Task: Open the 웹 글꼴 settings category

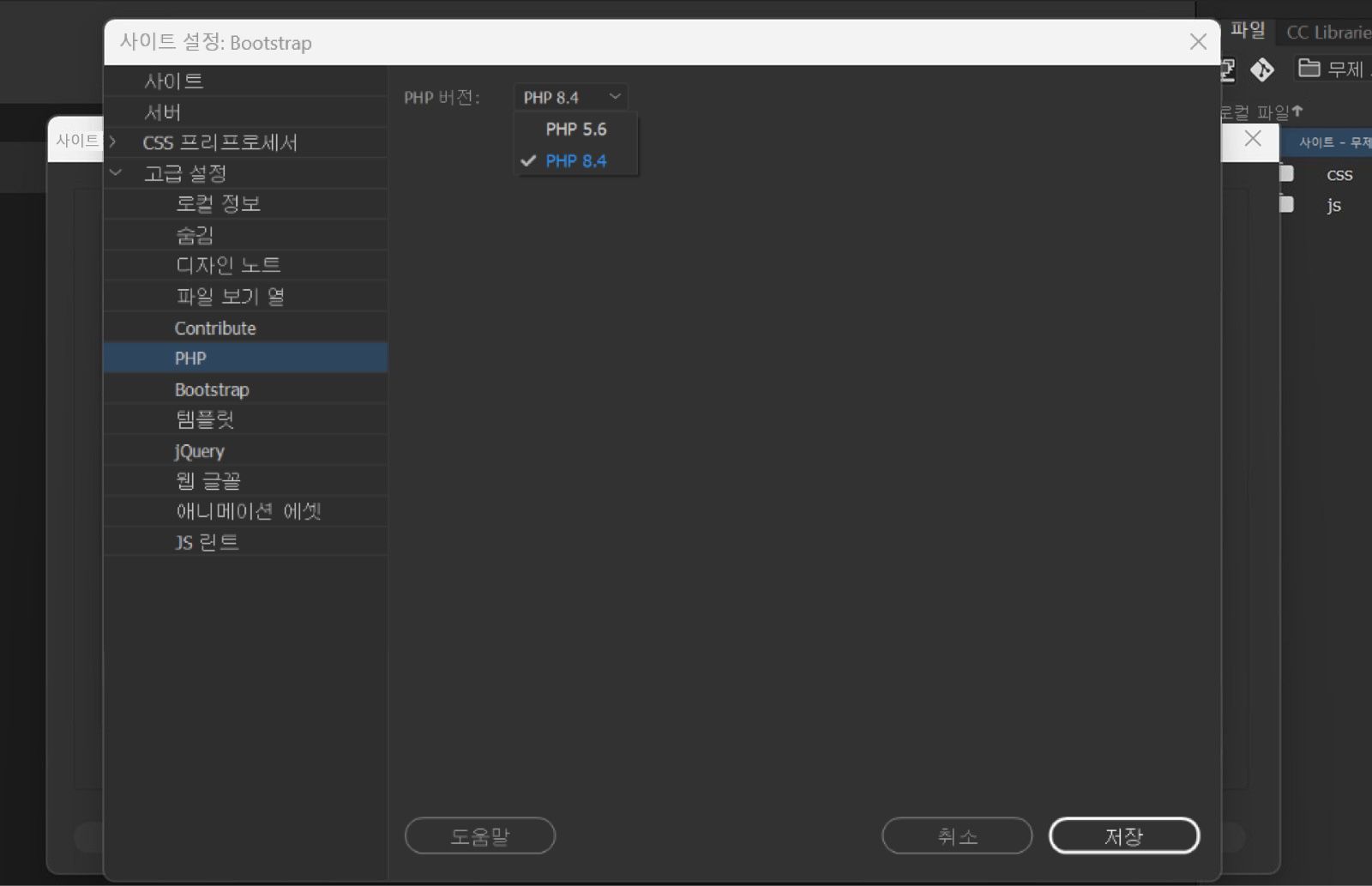Action: click(x=208, y=480)
